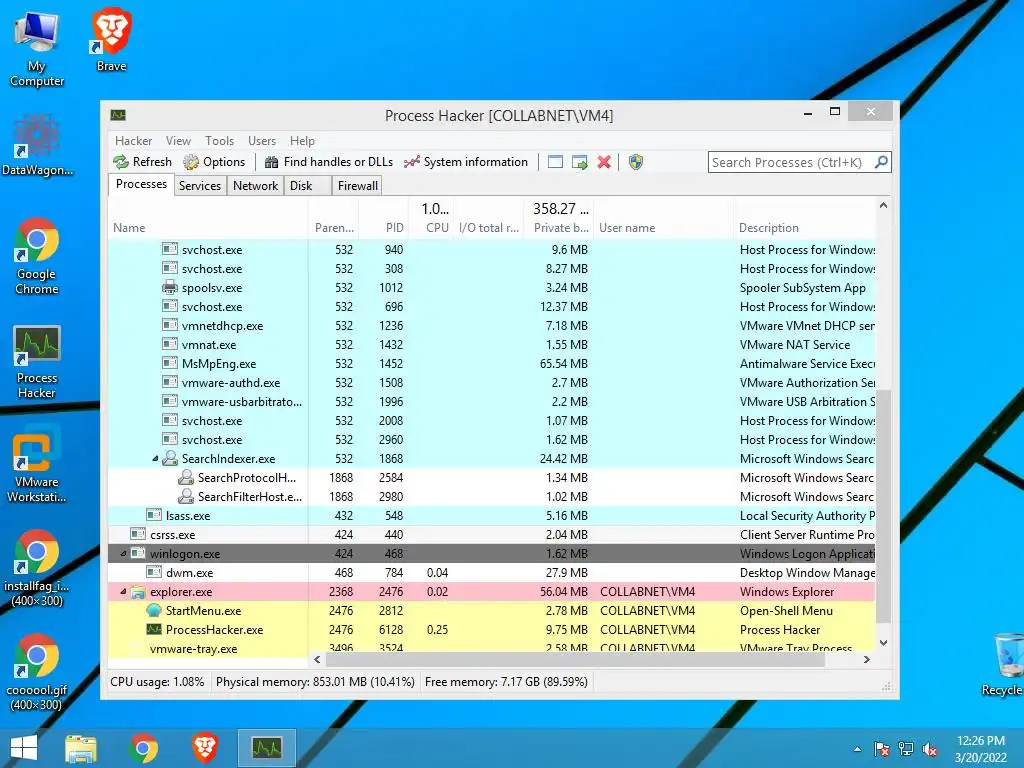The height and width of the screenshot is (768, 1024).
Task: Sort by PID column header
Action: tap(384, 228)
